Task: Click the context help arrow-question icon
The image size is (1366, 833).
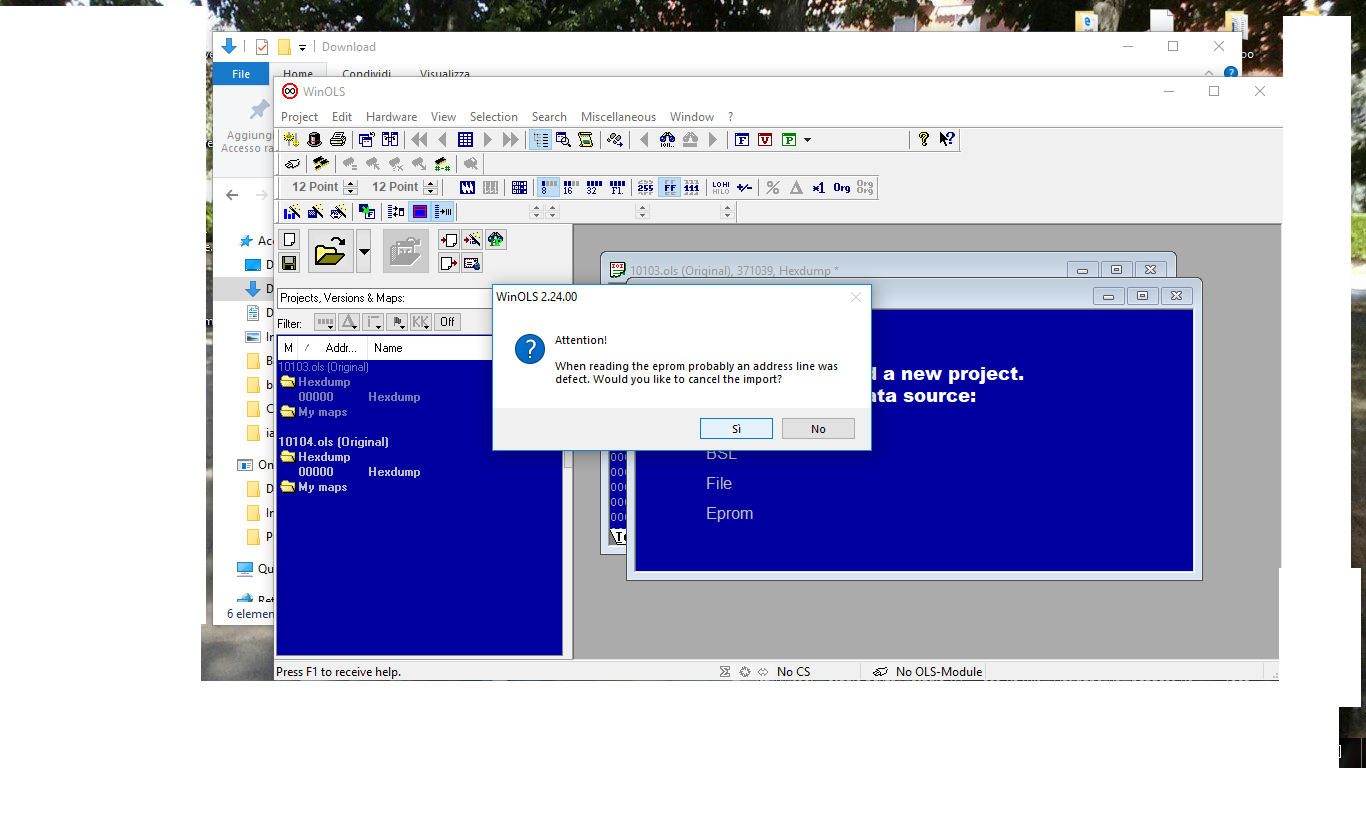Action: [946, 139]
